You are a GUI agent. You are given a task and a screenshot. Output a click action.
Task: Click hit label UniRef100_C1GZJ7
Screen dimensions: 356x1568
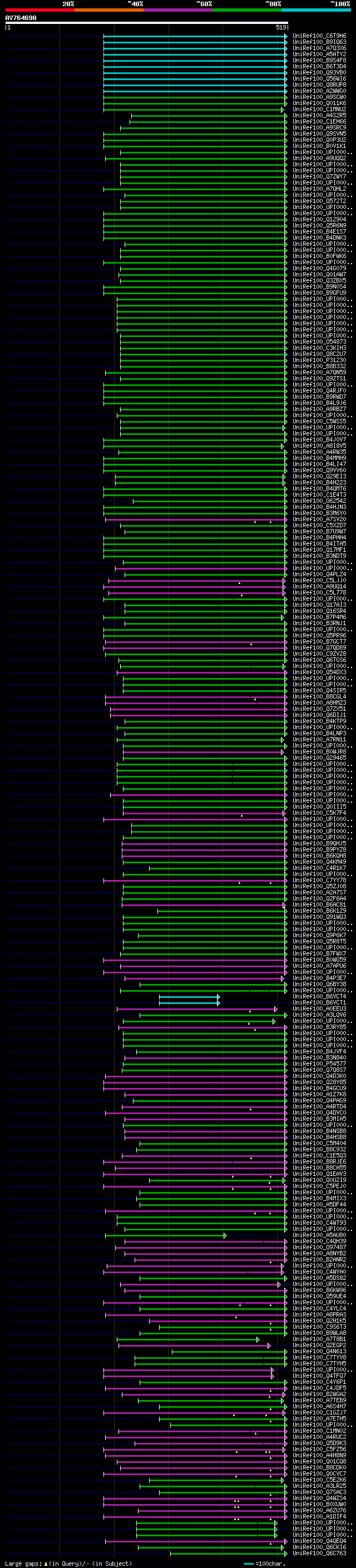(319, 1412)
